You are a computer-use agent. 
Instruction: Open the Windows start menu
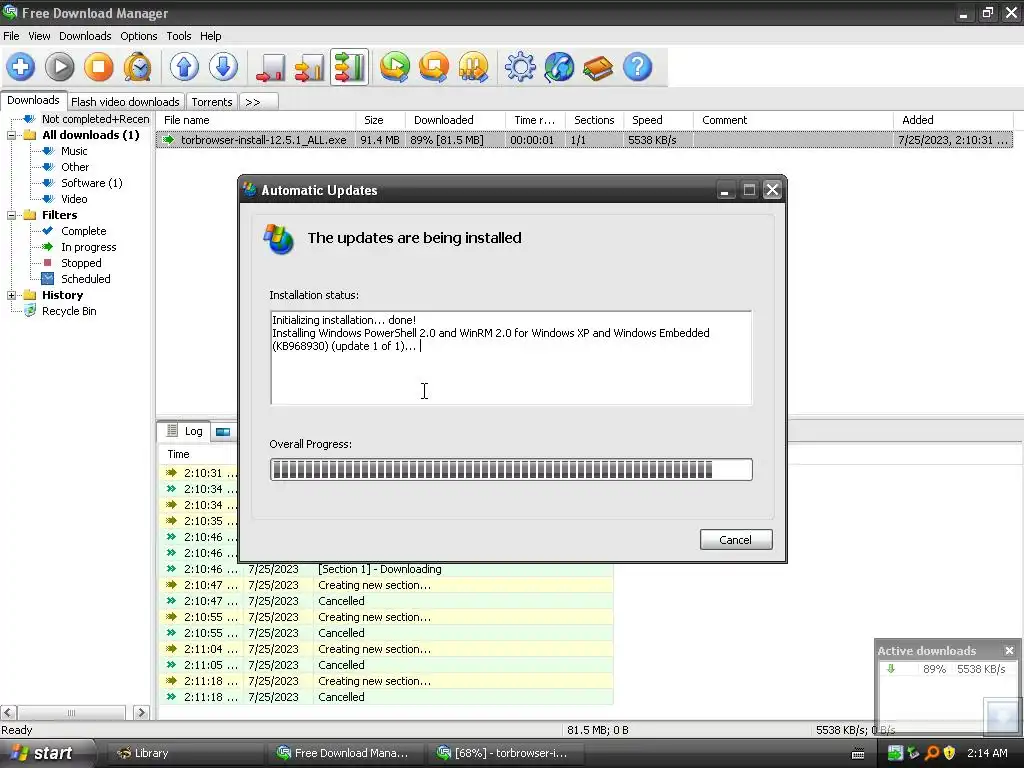[x=46, y=753]
